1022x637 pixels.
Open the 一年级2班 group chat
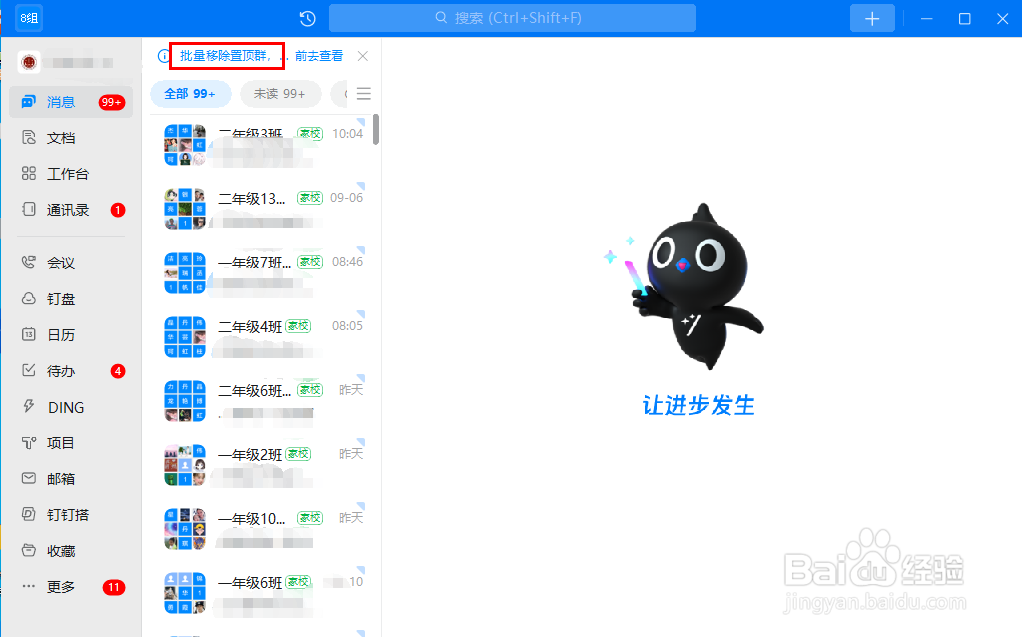[x=262, y=465]
